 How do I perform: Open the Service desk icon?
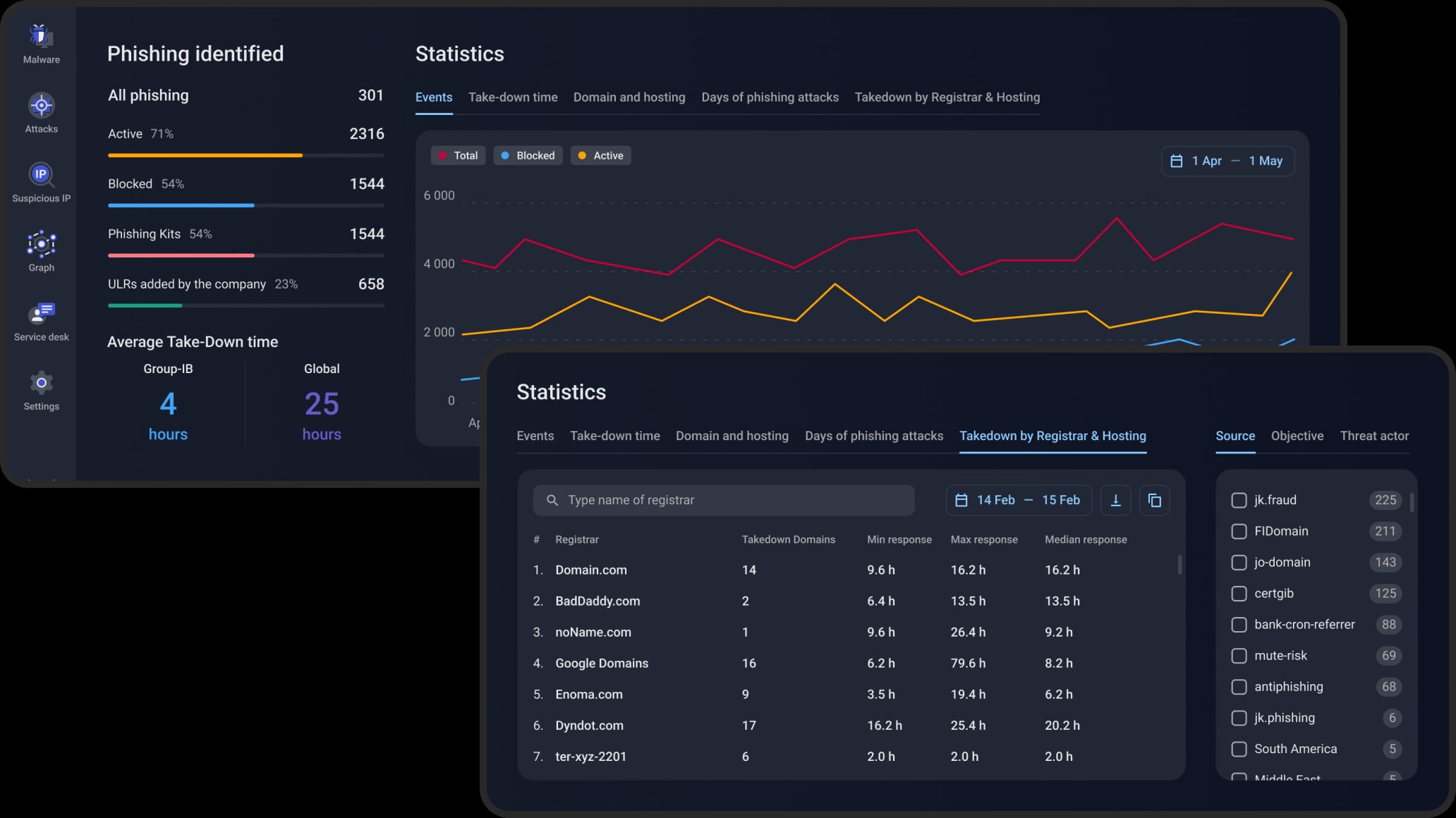point(41,314)
